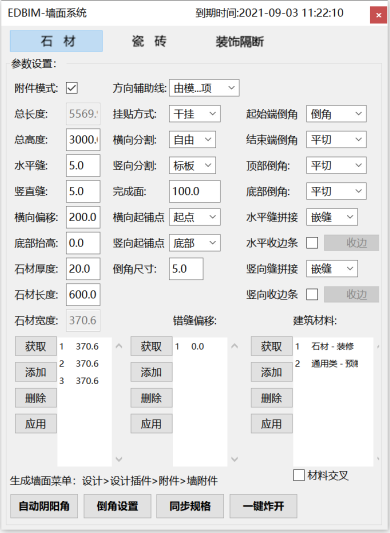Click the 水平缝 input field
The width and height of the screenshot is (390, 533).
tap(83, 165)
